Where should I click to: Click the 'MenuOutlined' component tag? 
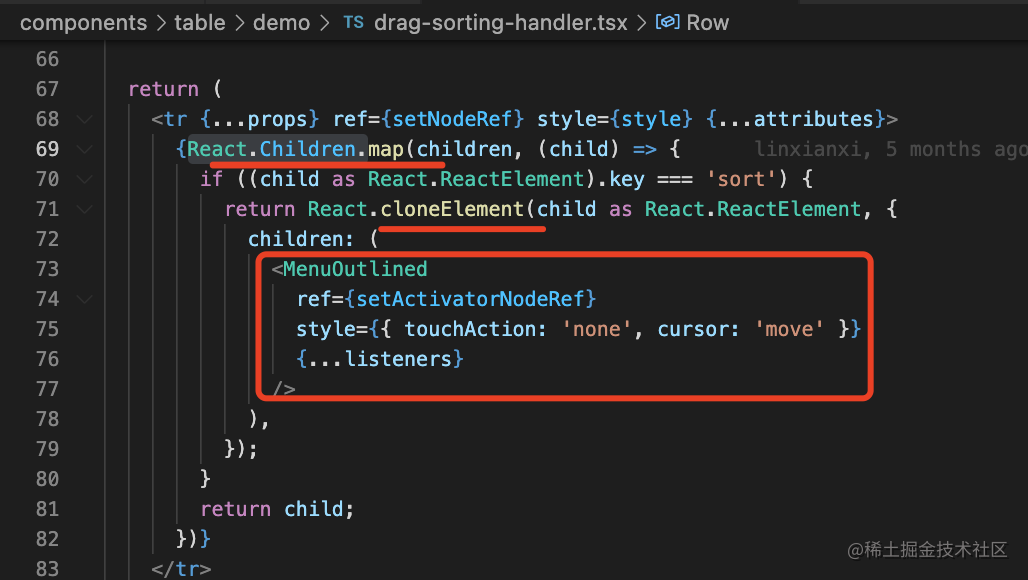coord(355,269)
